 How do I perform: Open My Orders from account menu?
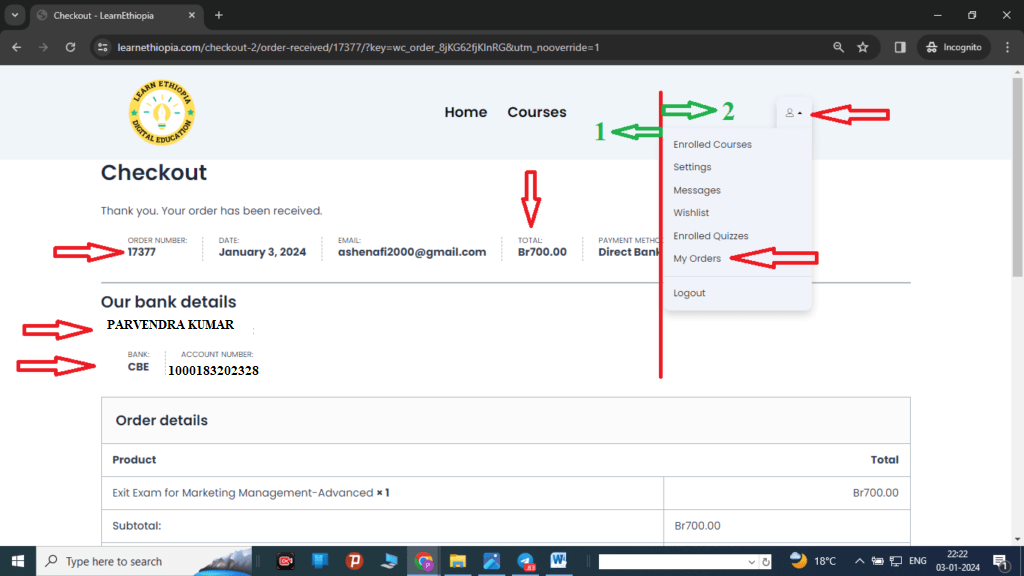click(x=697, y=259)
